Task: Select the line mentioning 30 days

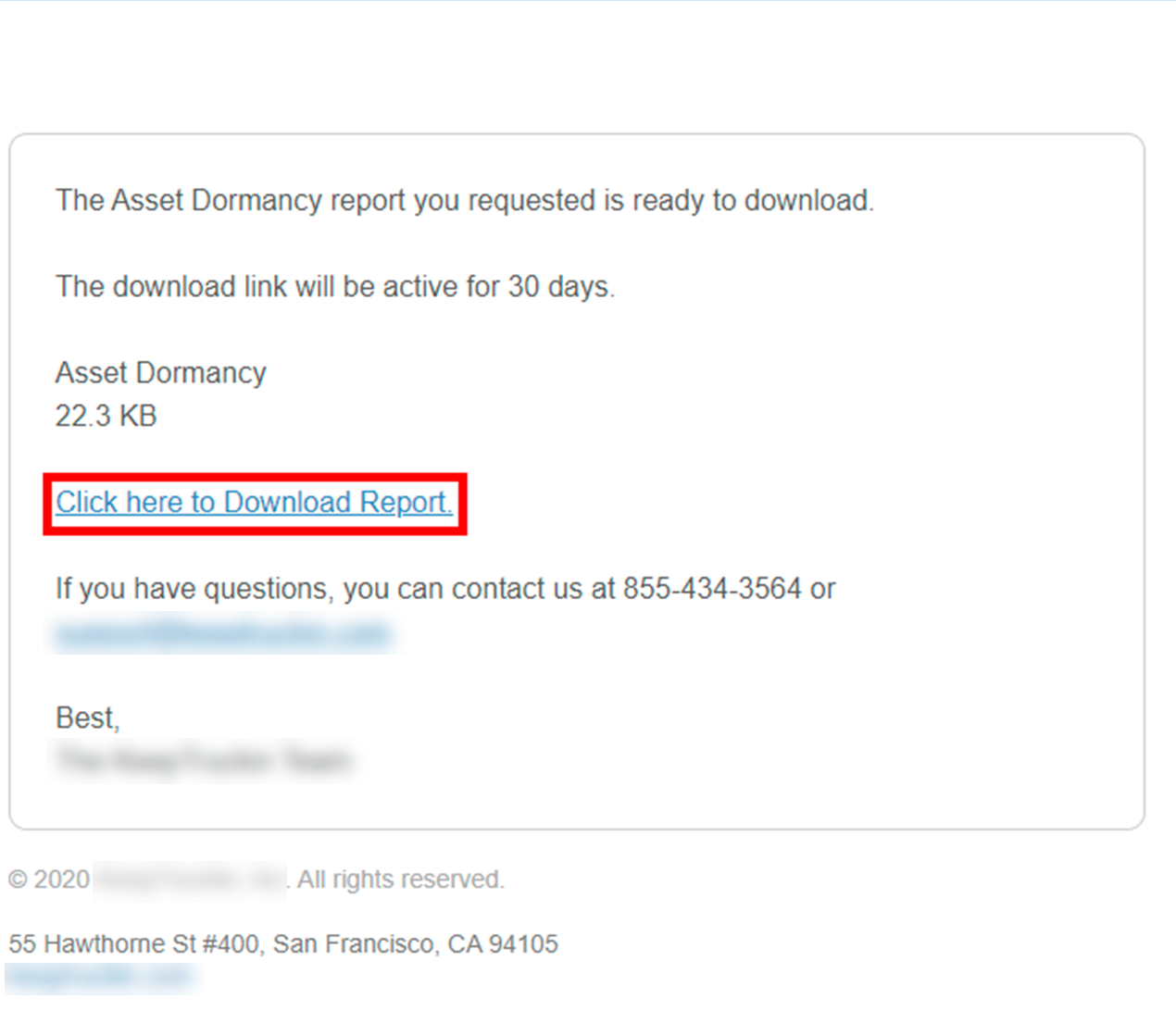Action: tap(335, 287)
